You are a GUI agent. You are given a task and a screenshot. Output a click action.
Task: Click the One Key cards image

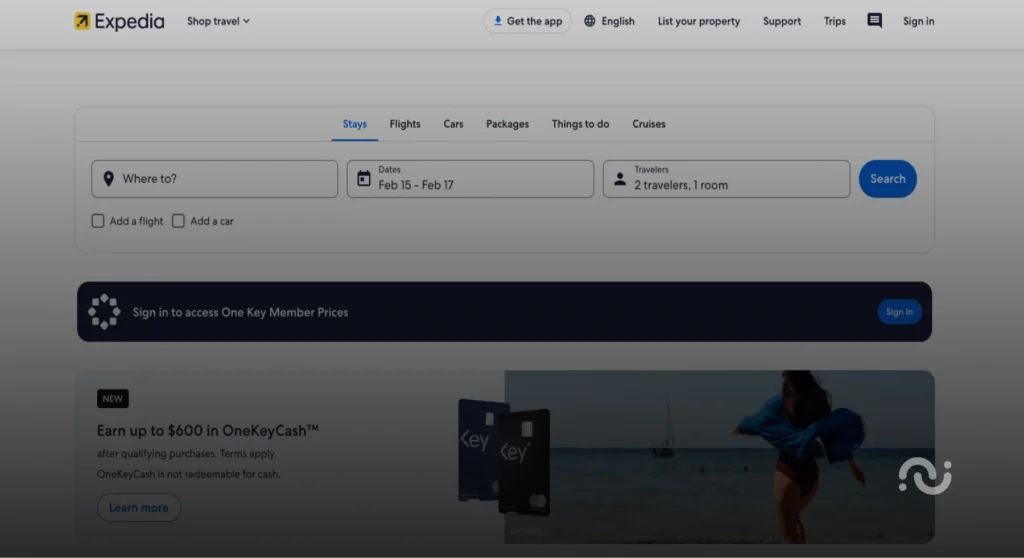point(504,457)
